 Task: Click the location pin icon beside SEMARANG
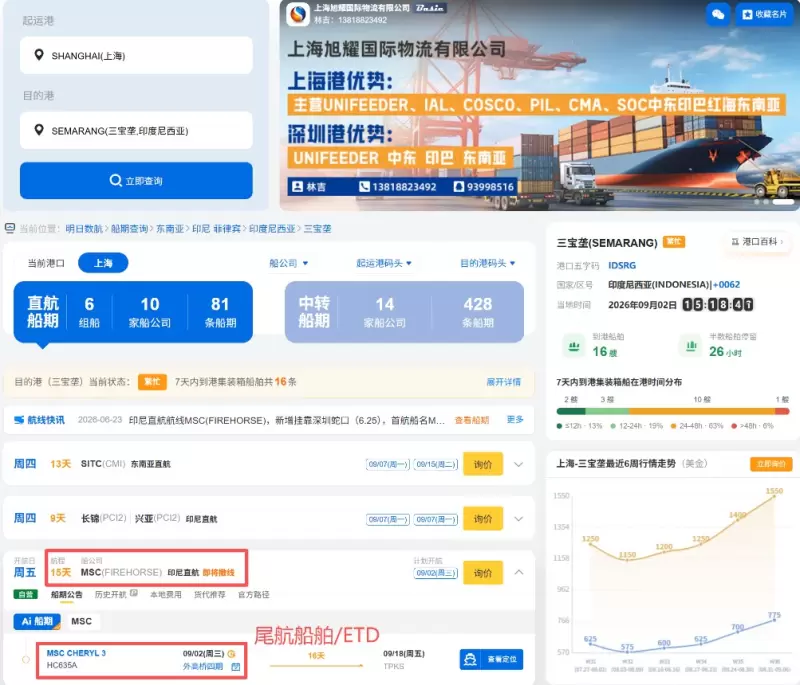pyautogui.click(x=39, y=130)
